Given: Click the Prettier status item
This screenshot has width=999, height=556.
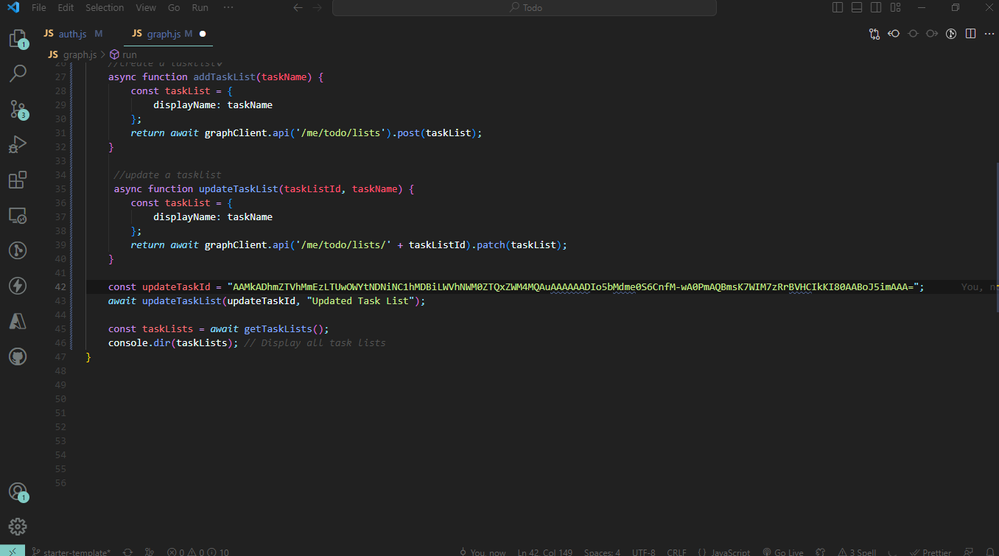Looking at the screenshot, I should 930,552.
